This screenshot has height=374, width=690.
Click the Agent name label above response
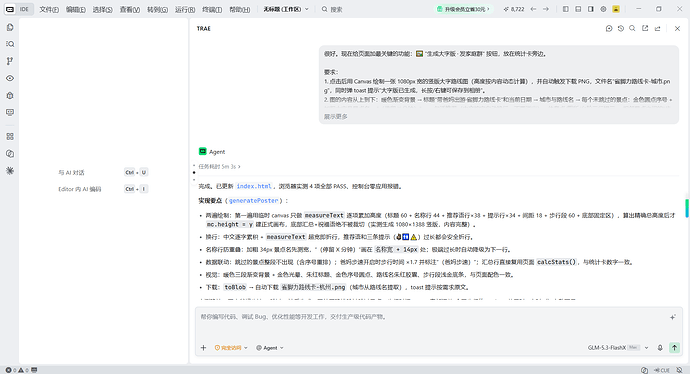[x=217, y=152]
